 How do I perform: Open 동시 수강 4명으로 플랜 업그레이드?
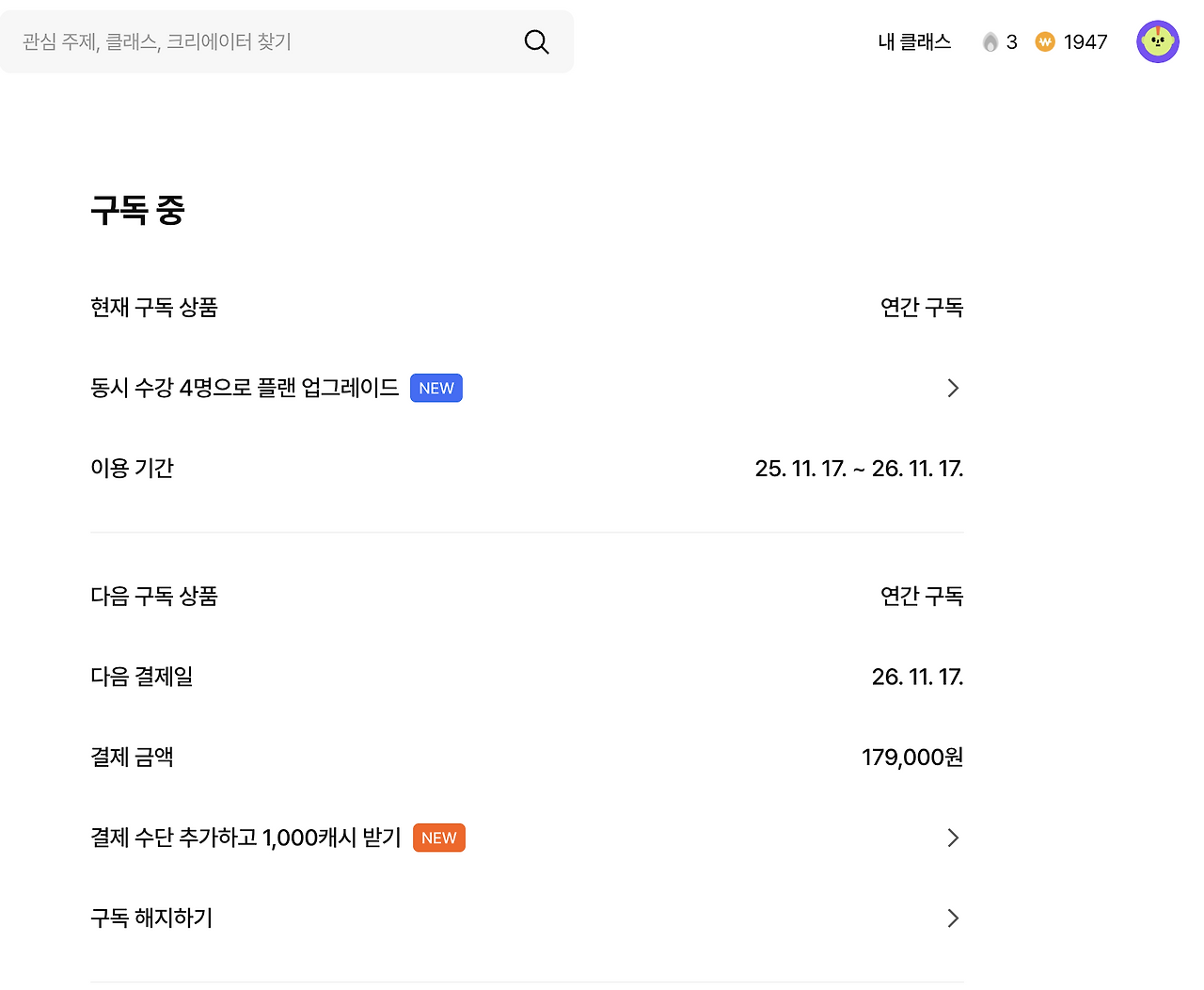[x=245, y=389]
